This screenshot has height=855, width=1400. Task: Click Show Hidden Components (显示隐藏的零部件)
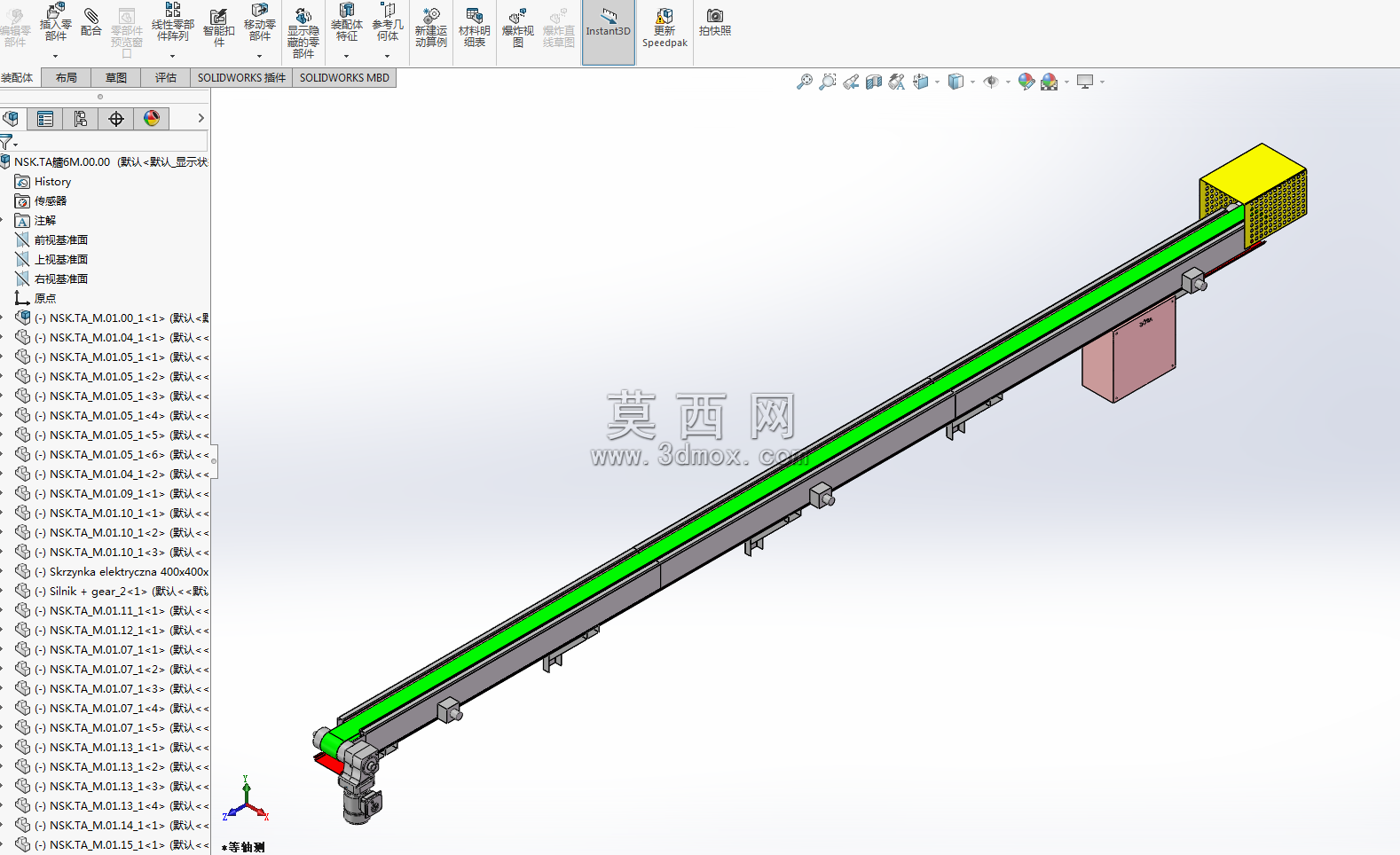coord(303,34)
